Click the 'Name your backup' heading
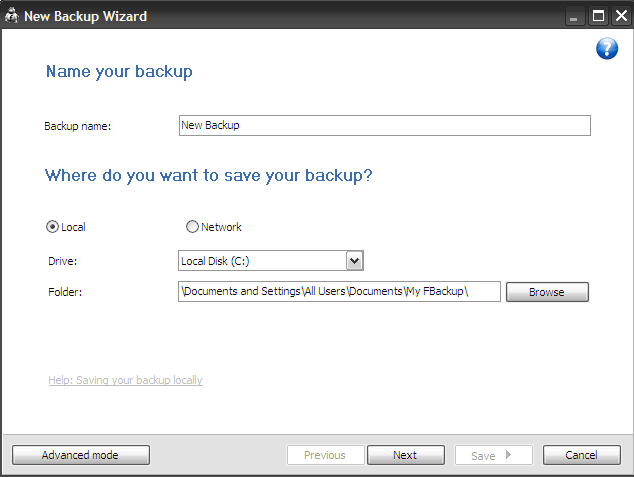The height and width of the screenshot is (477, 634). tap(119, 72)
